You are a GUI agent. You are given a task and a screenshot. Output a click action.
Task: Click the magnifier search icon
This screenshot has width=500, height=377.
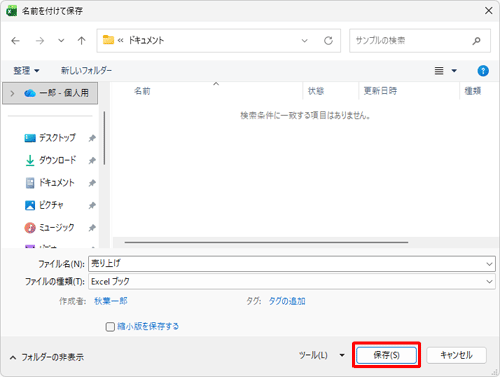[477, 41]
